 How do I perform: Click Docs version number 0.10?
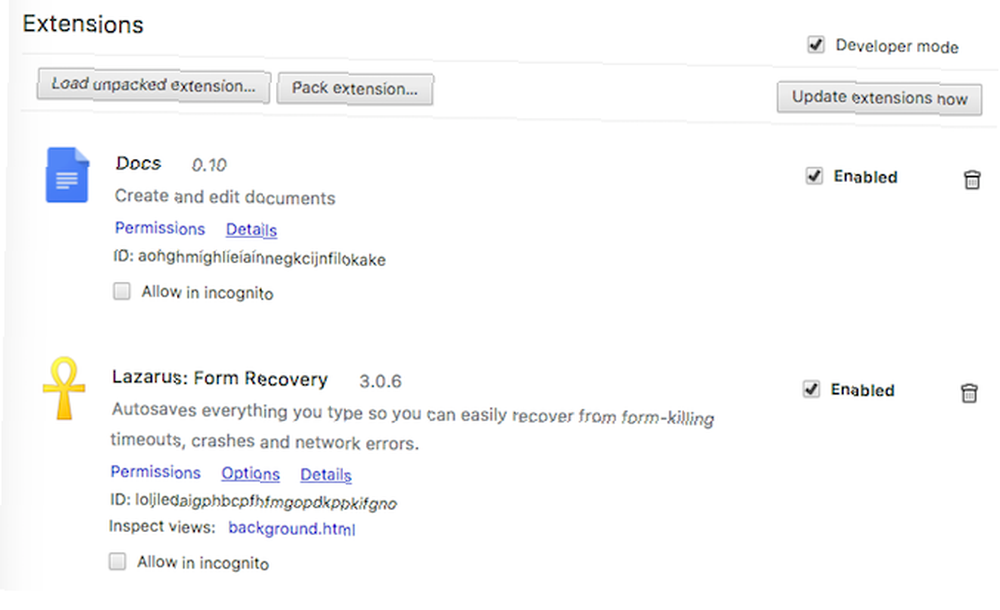tap(209, 165)
